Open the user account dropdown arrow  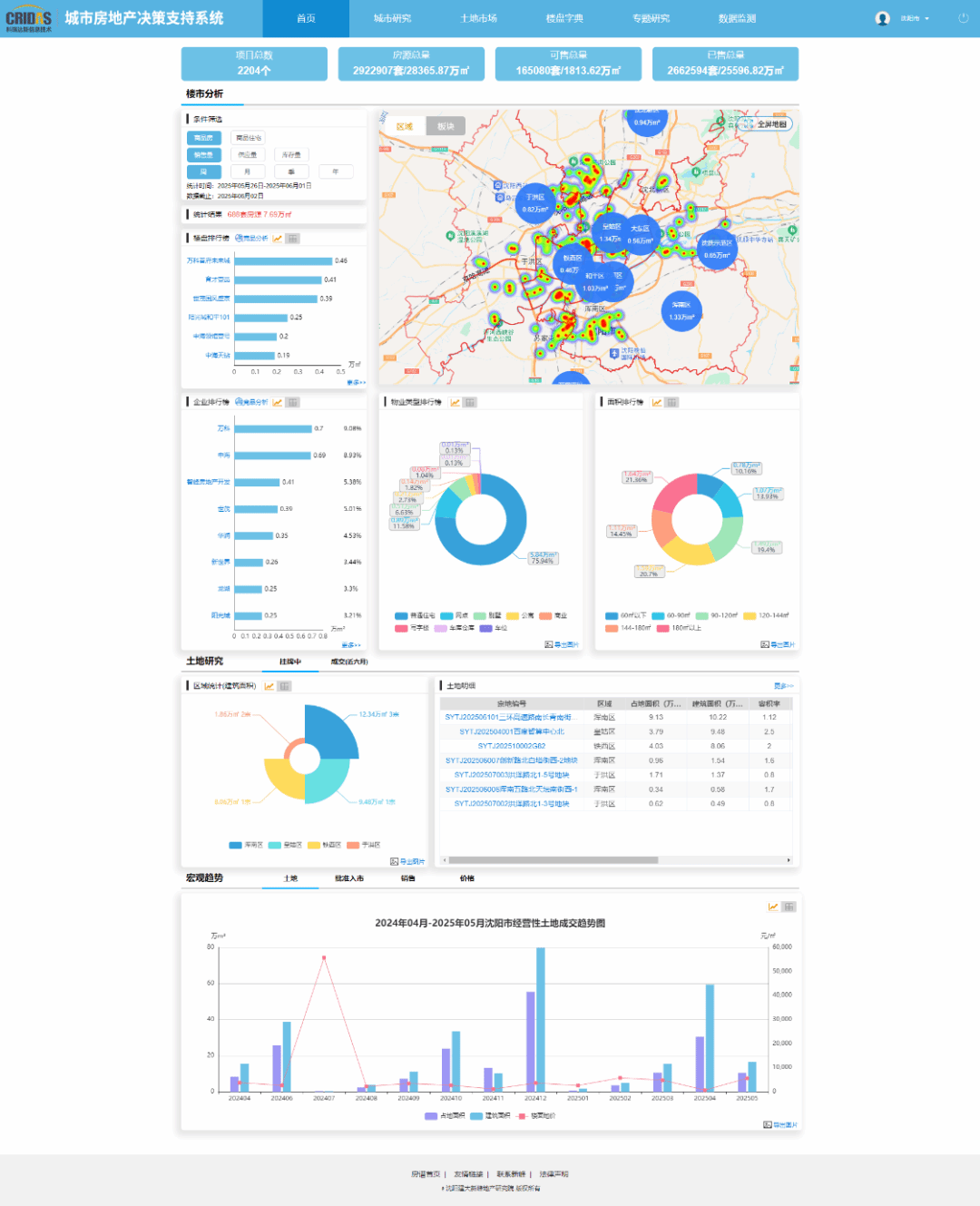click(x=926, y=19)
